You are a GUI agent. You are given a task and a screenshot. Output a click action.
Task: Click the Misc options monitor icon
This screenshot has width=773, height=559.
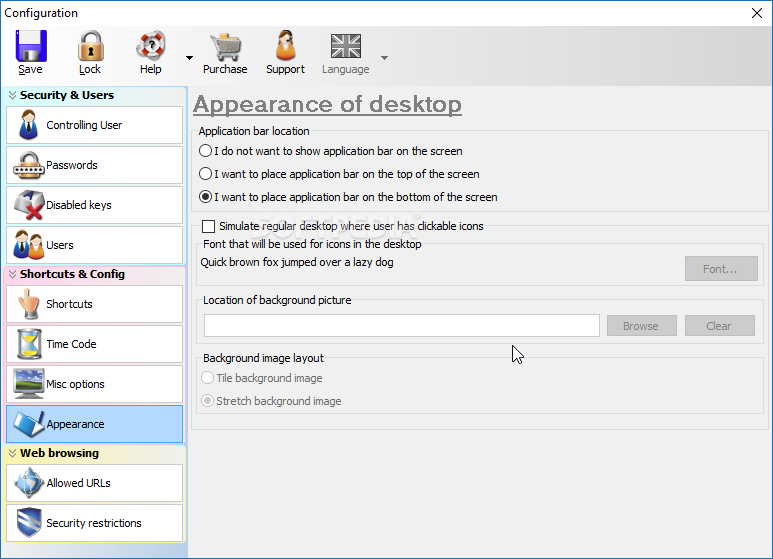point(29,384)
